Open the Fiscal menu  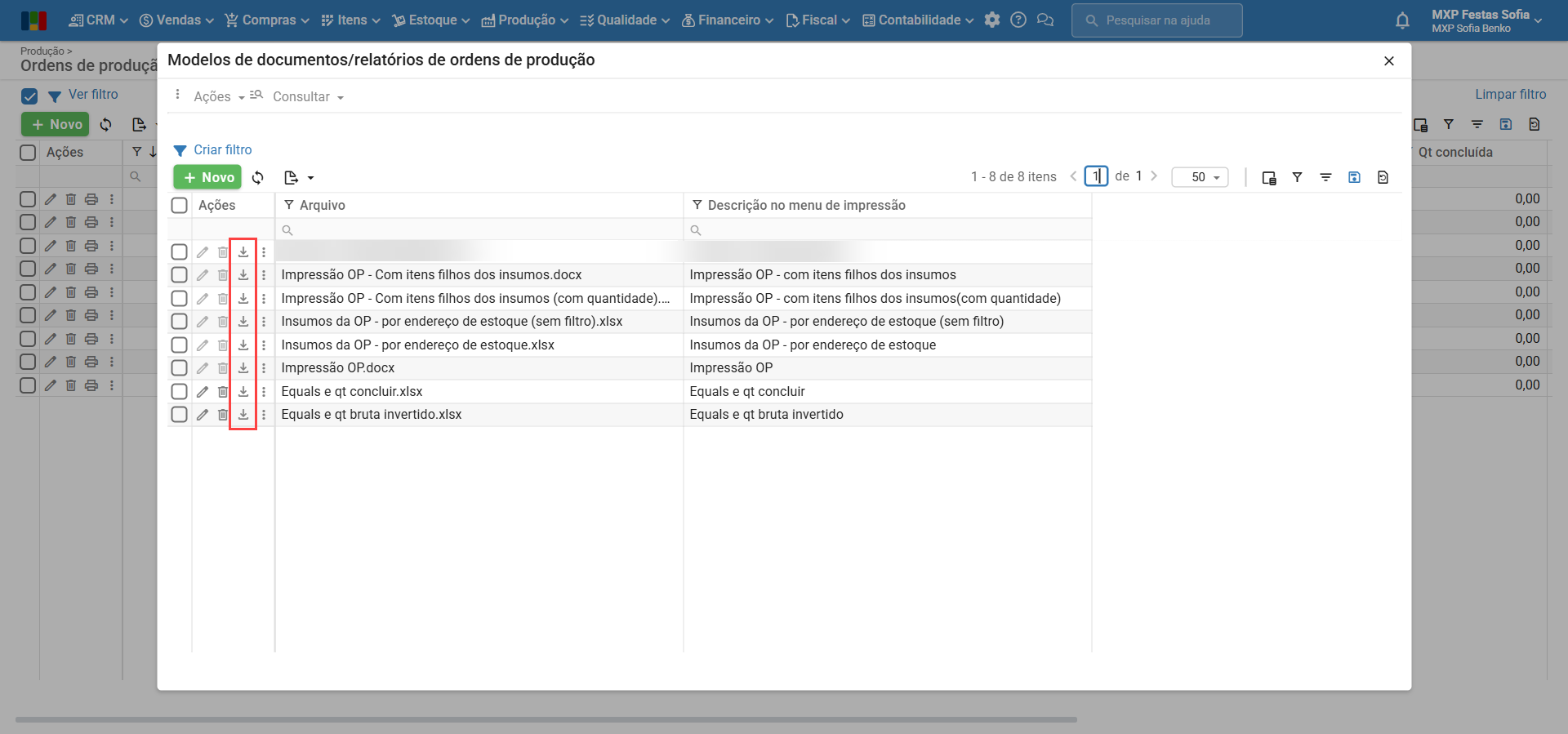click(818, 20)
